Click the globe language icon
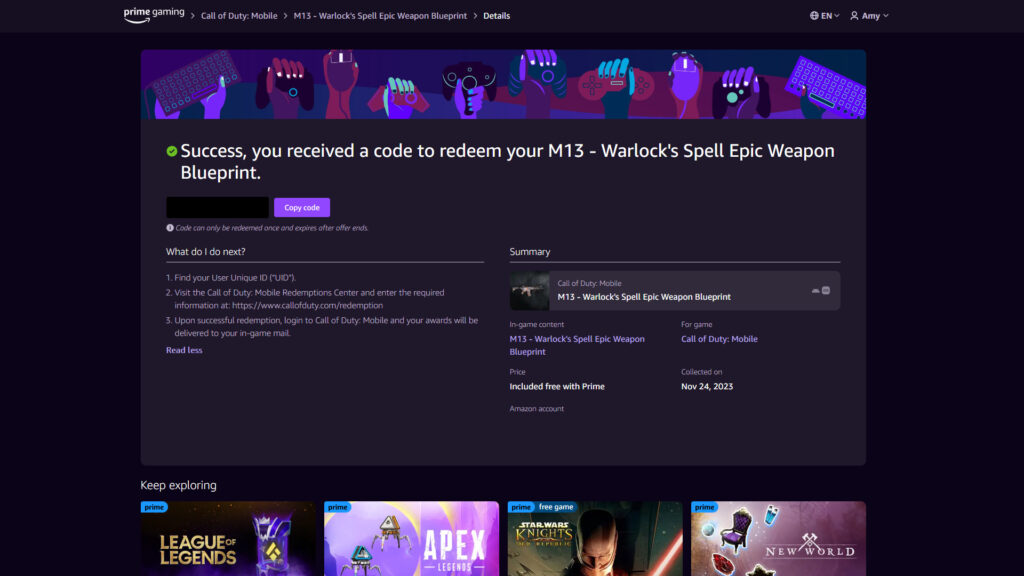The image size is (1024, 576). (815, 16)
